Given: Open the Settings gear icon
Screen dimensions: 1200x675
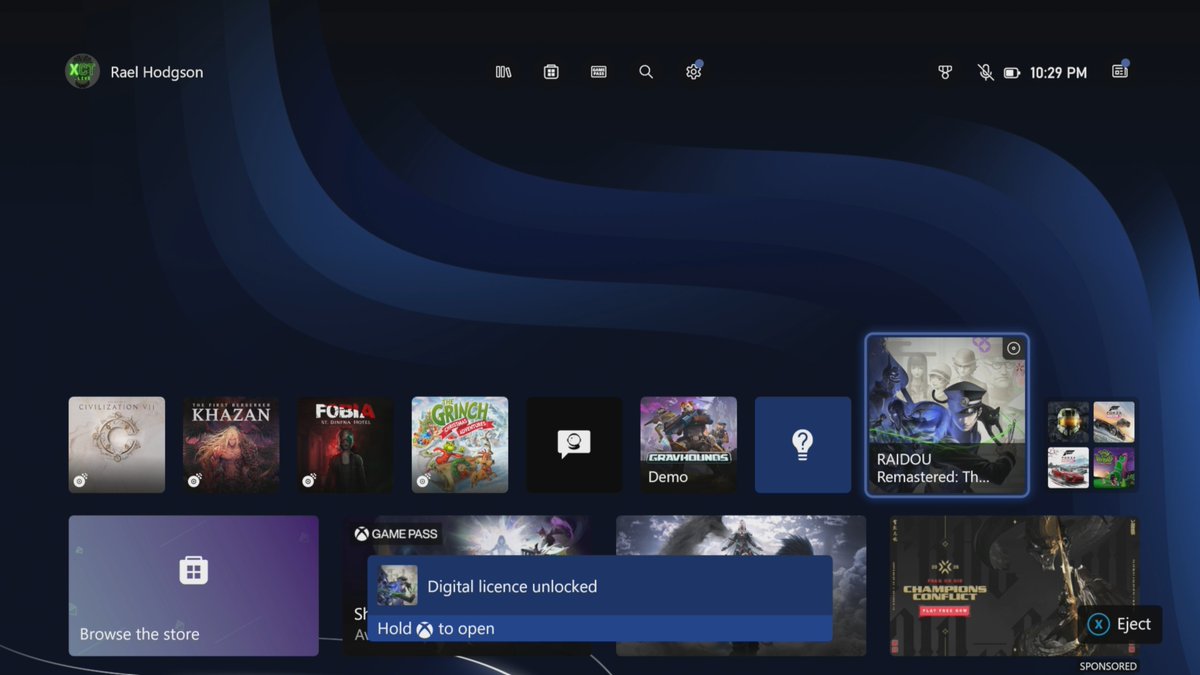Looking at the screenshot, I should [x=694, y=71].
